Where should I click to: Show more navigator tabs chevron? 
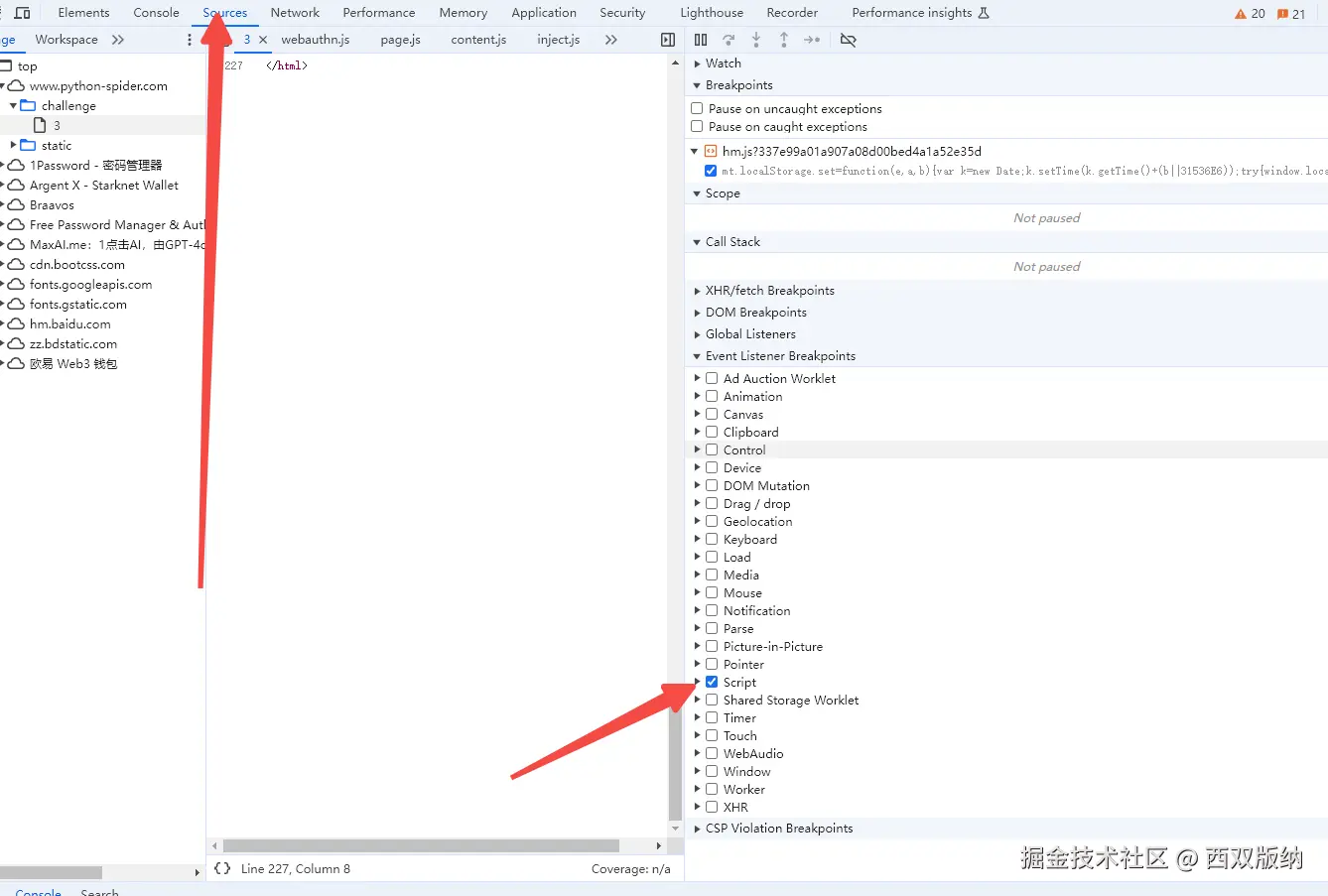[x=118, y=40]
